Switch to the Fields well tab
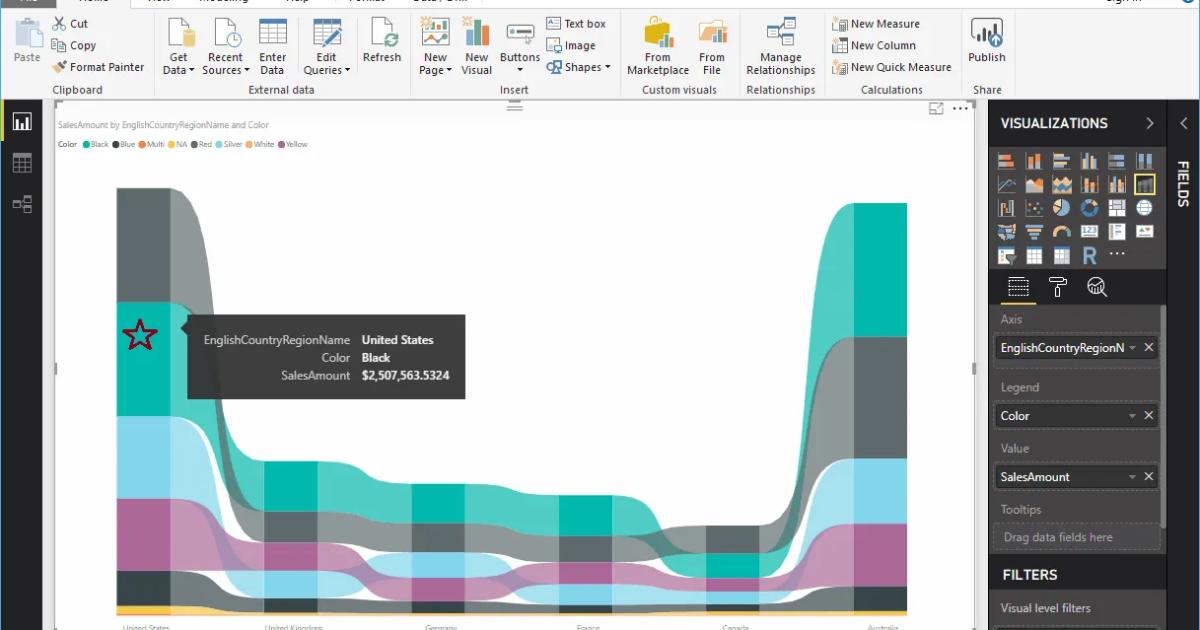Image resolution: width=1200 pixels, height=630 pixels. coord(1018,288)
